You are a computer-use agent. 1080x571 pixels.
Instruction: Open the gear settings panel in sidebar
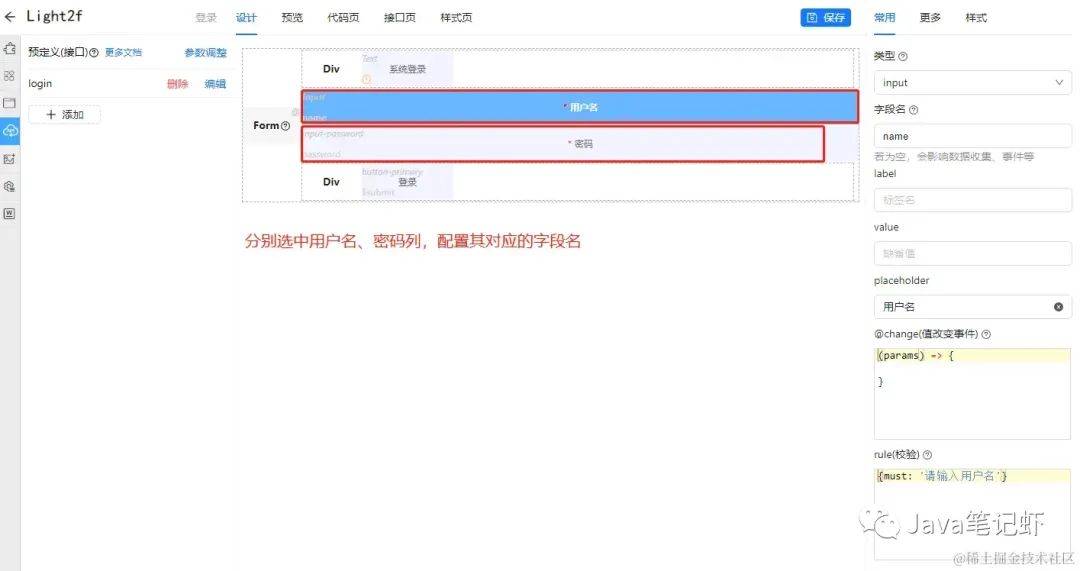[x=10, y=187]
